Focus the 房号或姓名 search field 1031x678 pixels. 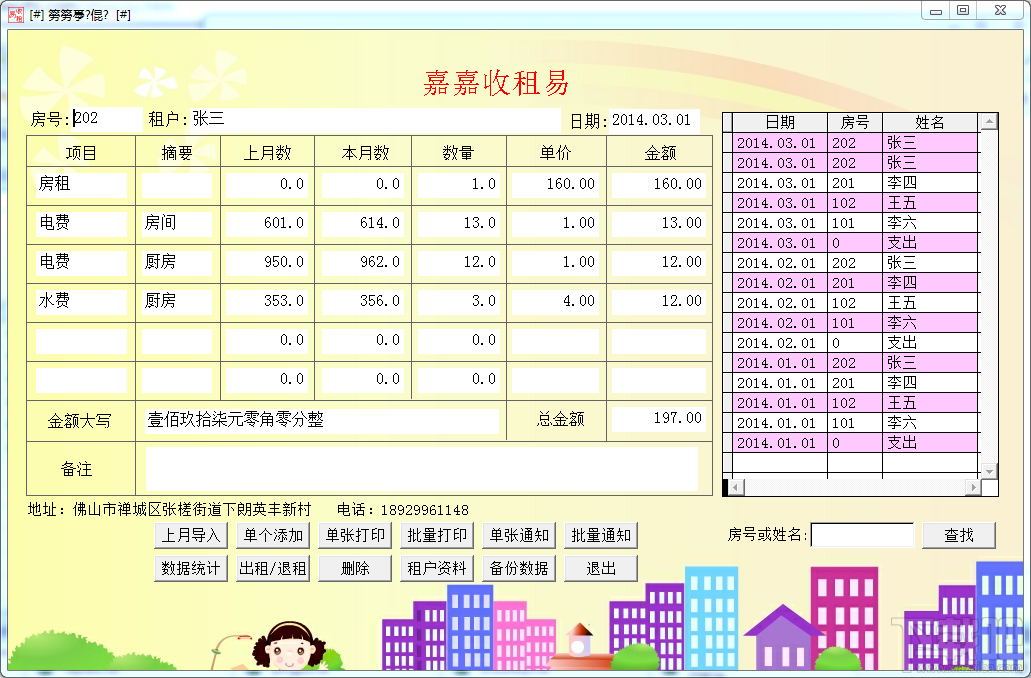(863, 535)
